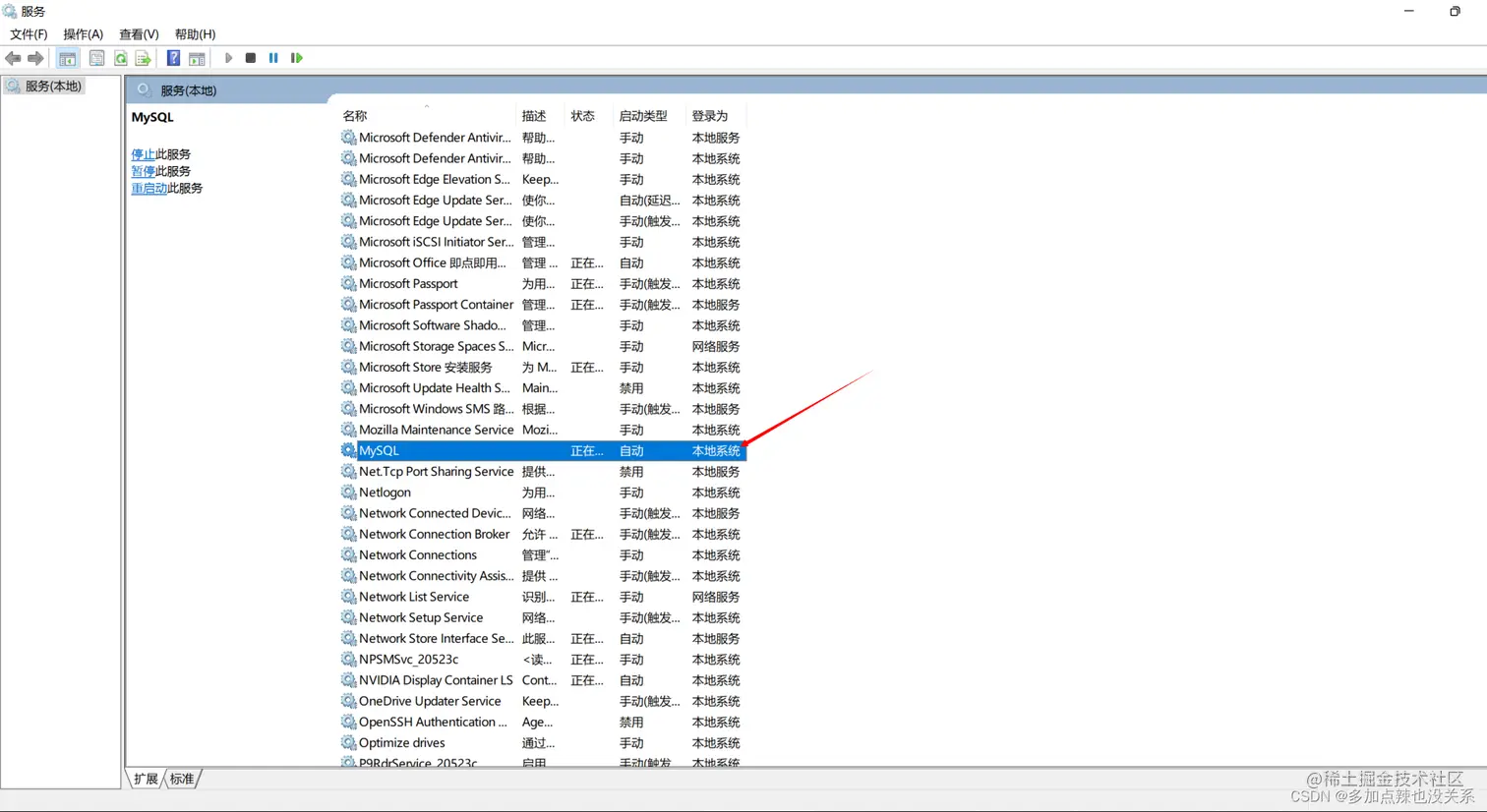Open the properties icon in the toolbar
The image size is (1487, 812).
point(96,58)
